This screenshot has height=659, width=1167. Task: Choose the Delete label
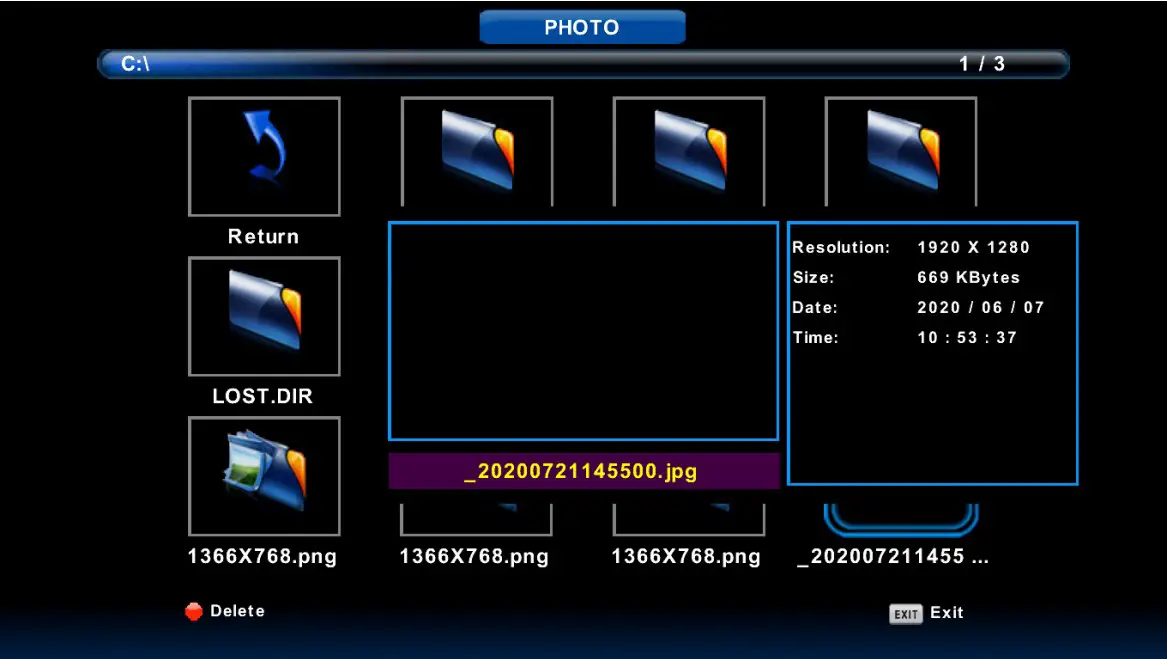point(237,611)
